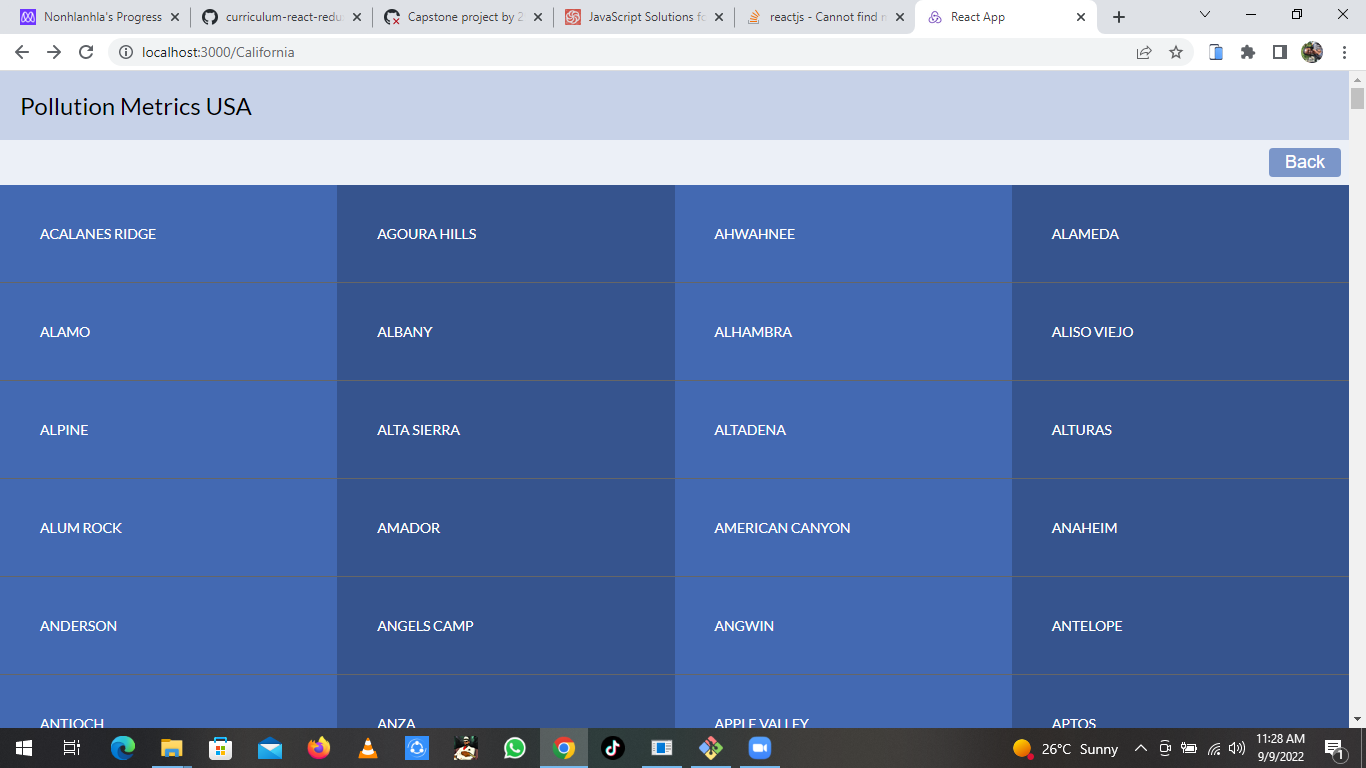Launch Microsoft Edge from the taskbar
This screenshot has width=1366, height=768.
[x=122, y=748]
